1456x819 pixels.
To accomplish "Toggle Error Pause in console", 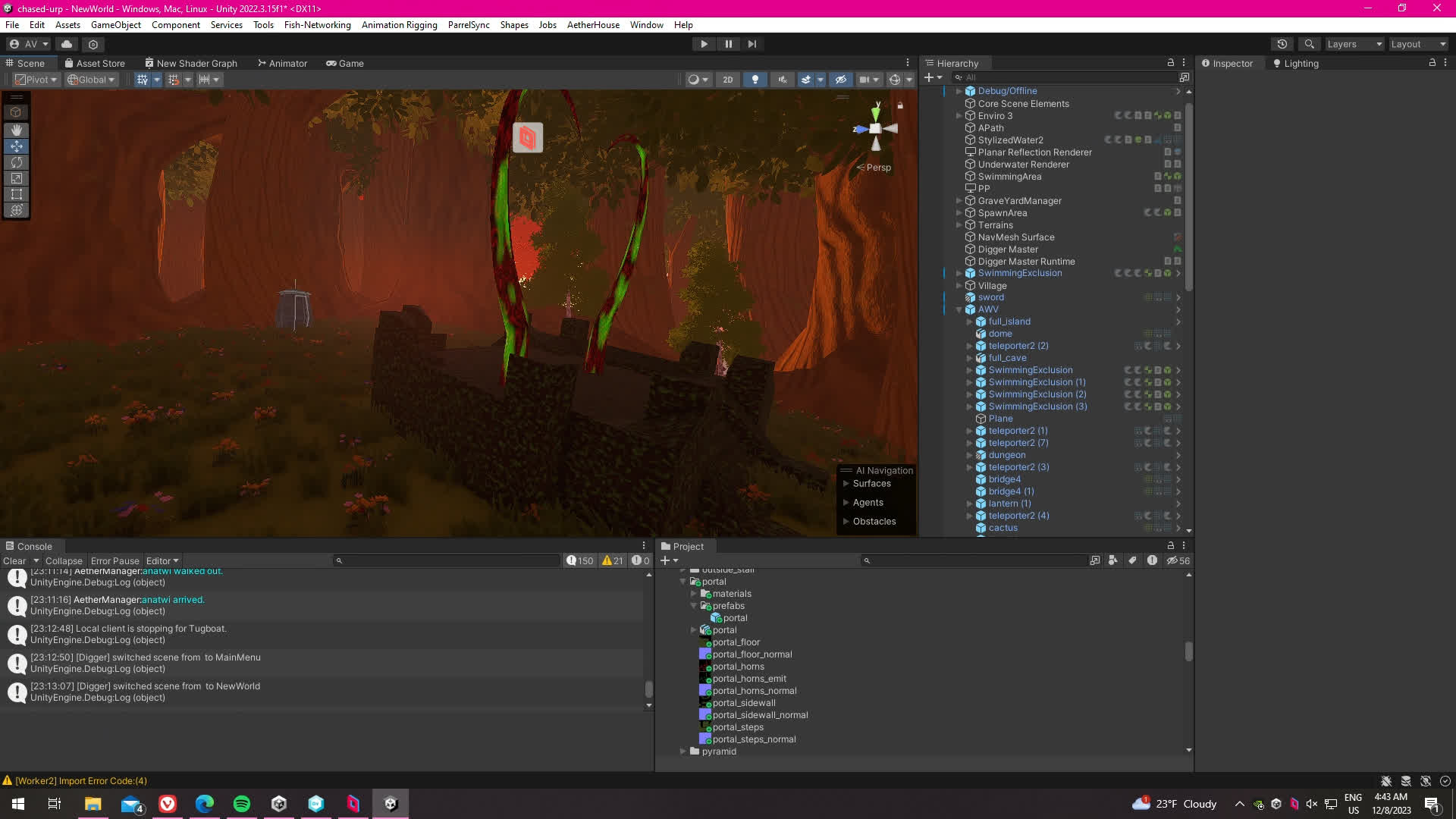I will (x=115, y=560).
